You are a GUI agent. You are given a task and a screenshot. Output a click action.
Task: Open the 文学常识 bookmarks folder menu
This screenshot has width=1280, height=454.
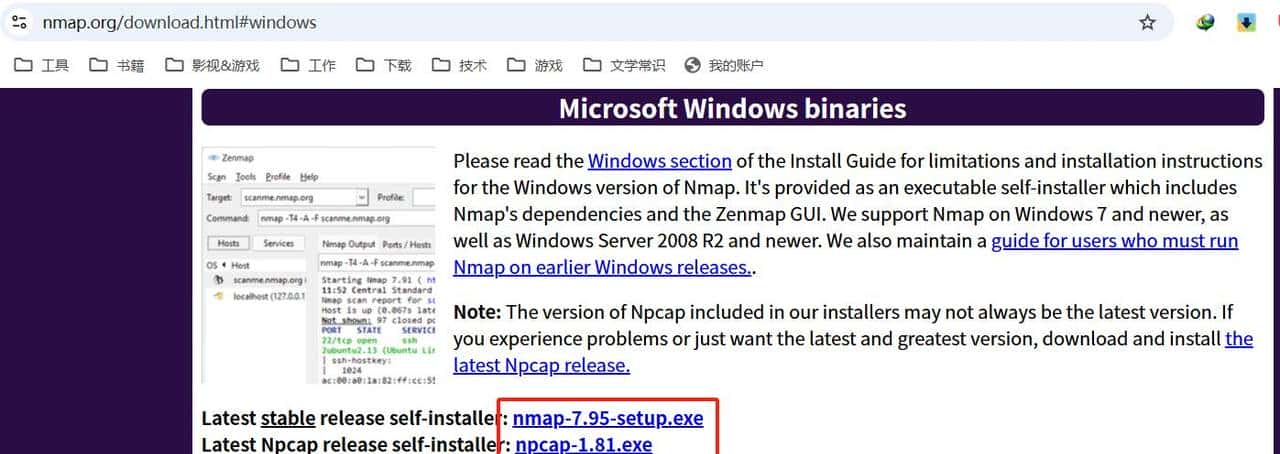click(624, 65)
